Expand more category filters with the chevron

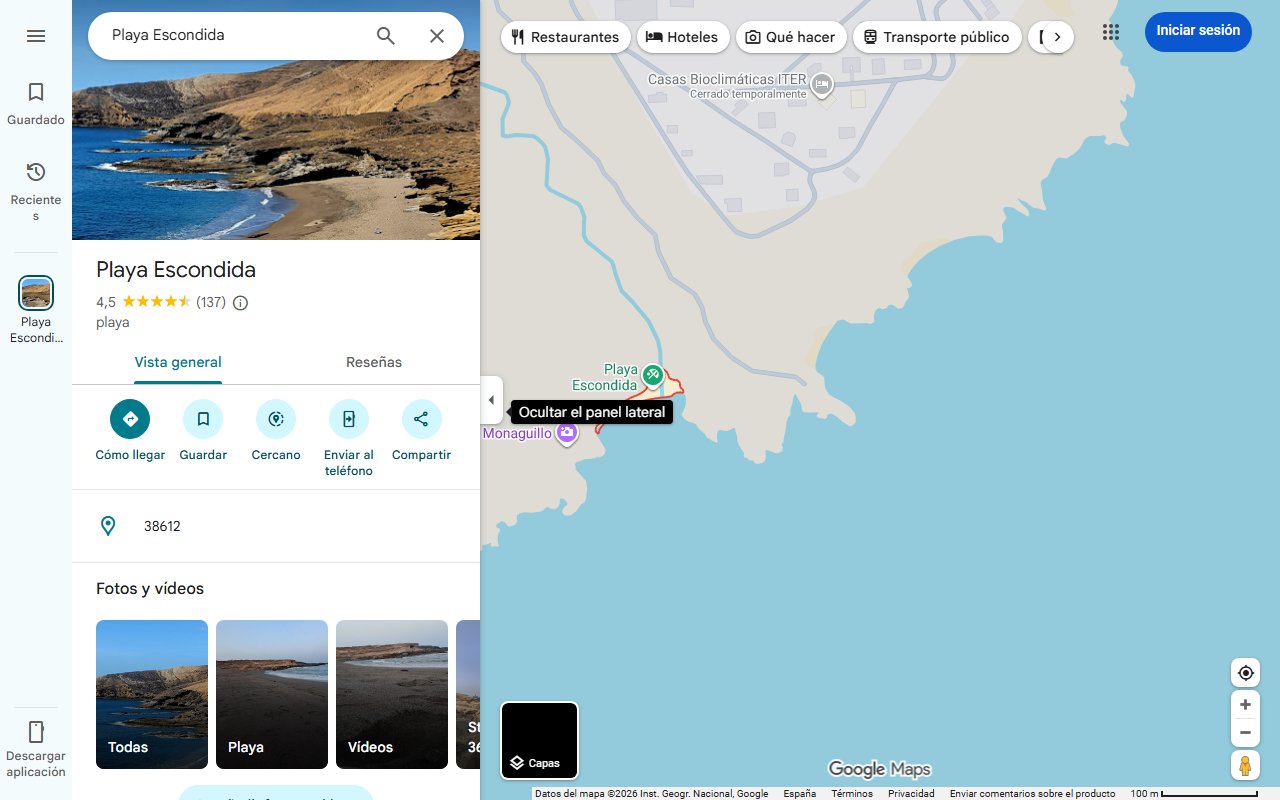pos(1057,36)
